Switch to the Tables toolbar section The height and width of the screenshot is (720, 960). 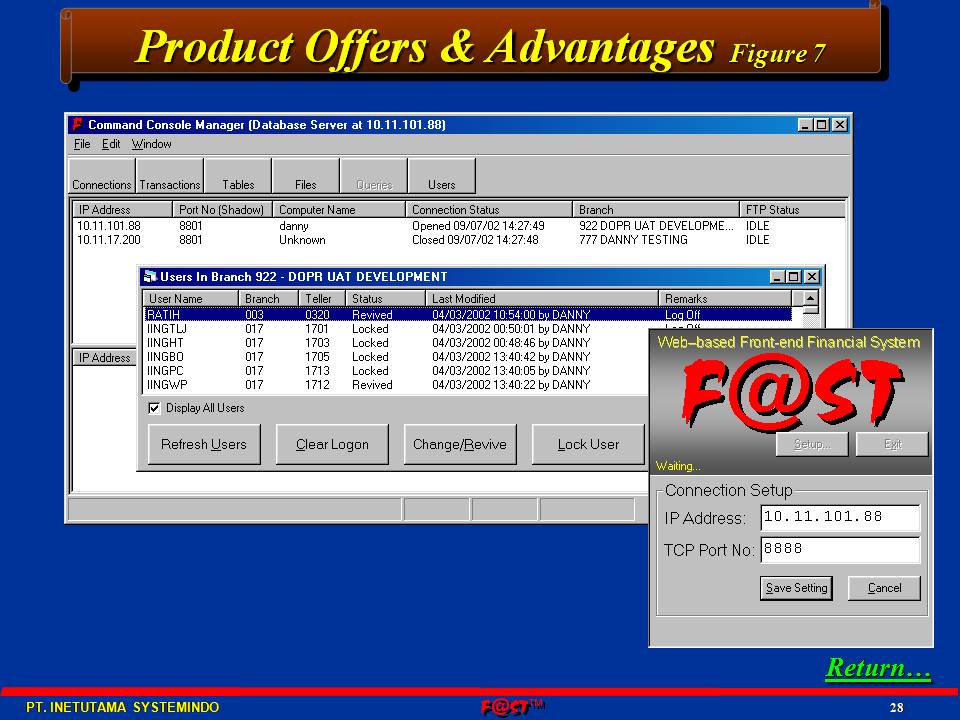238,177
